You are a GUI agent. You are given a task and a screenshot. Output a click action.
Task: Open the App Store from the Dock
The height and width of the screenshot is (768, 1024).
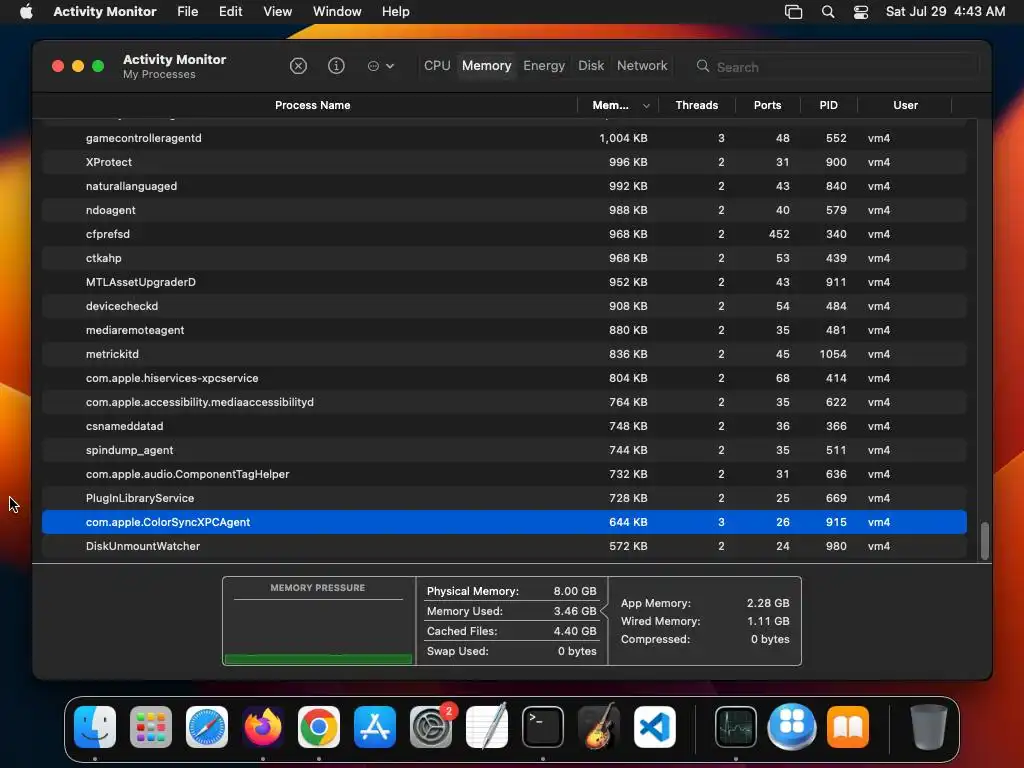click(x=375, y=727)
